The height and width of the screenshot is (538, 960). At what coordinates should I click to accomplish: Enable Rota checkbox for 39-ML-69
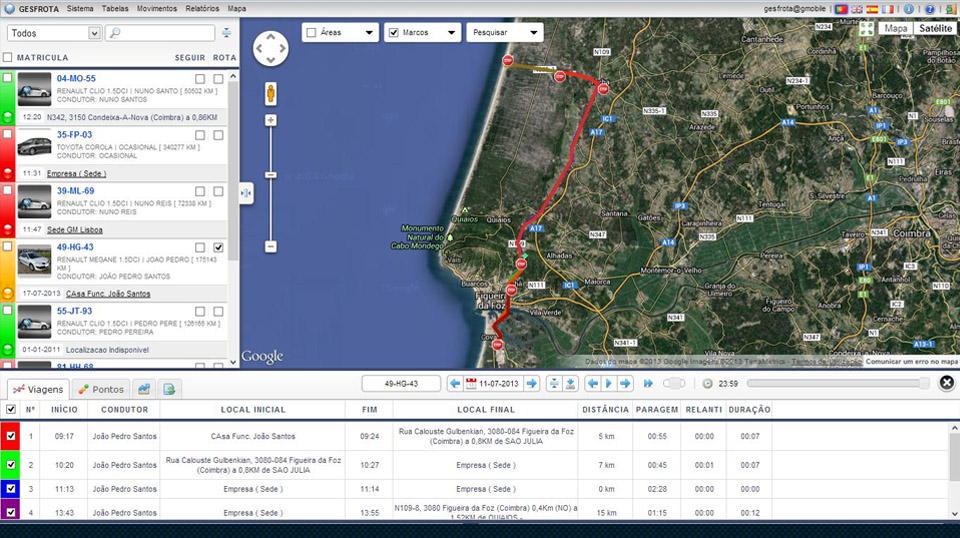[x=219, y=192]
